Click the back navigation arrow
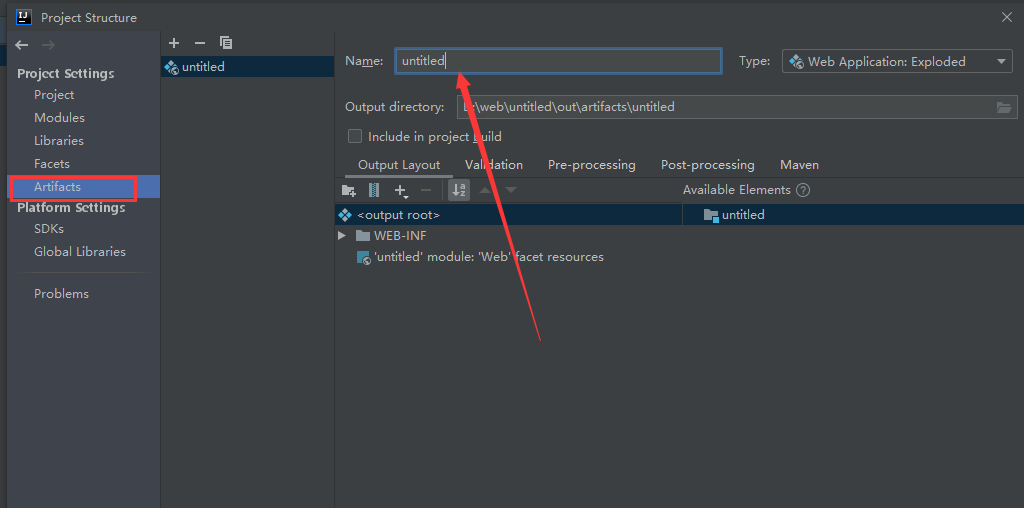 22,45
